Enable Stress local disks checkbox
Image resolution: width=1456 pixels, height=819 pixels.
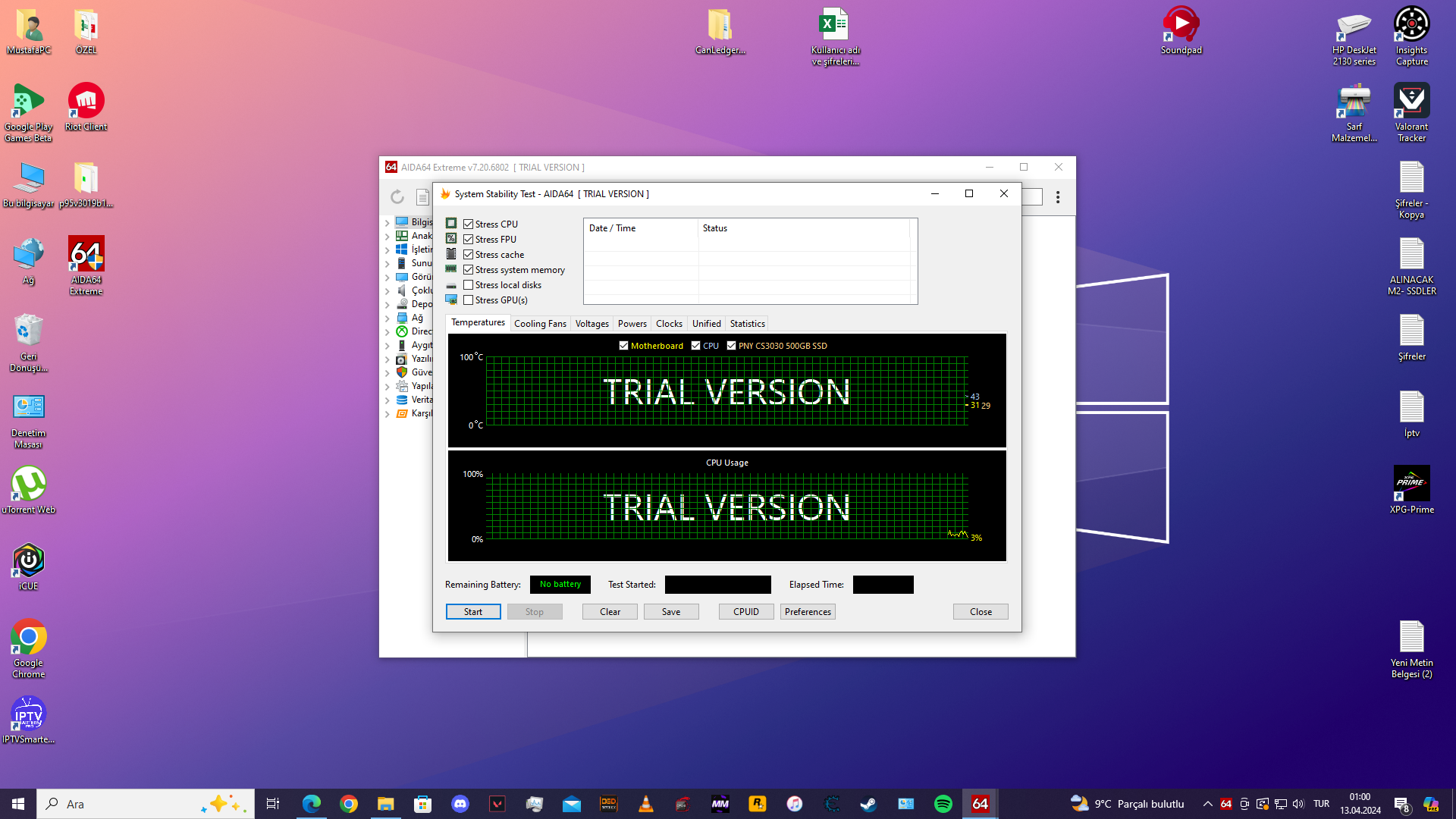coord(469,285)
